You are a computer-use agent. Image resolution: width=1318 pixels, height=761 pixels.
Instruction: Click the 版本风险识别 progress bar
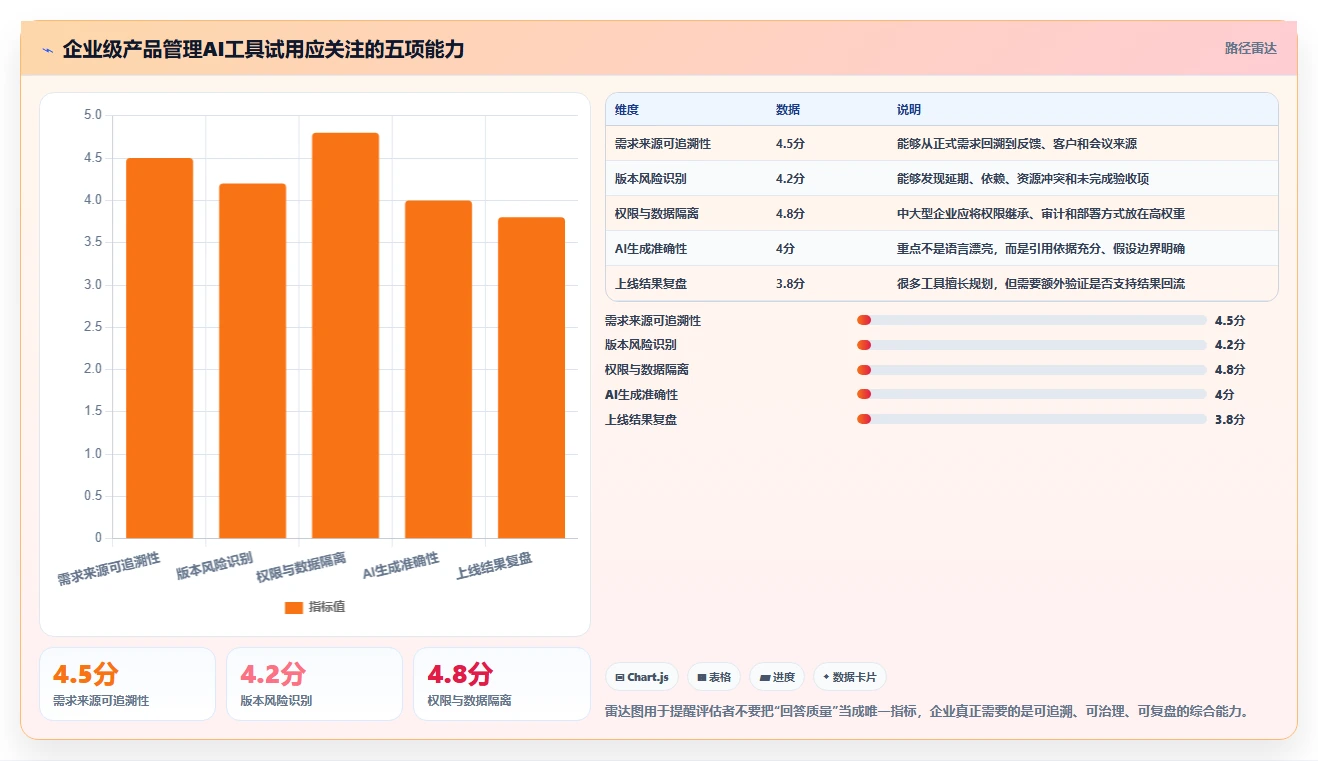(x=1032, y=345)
